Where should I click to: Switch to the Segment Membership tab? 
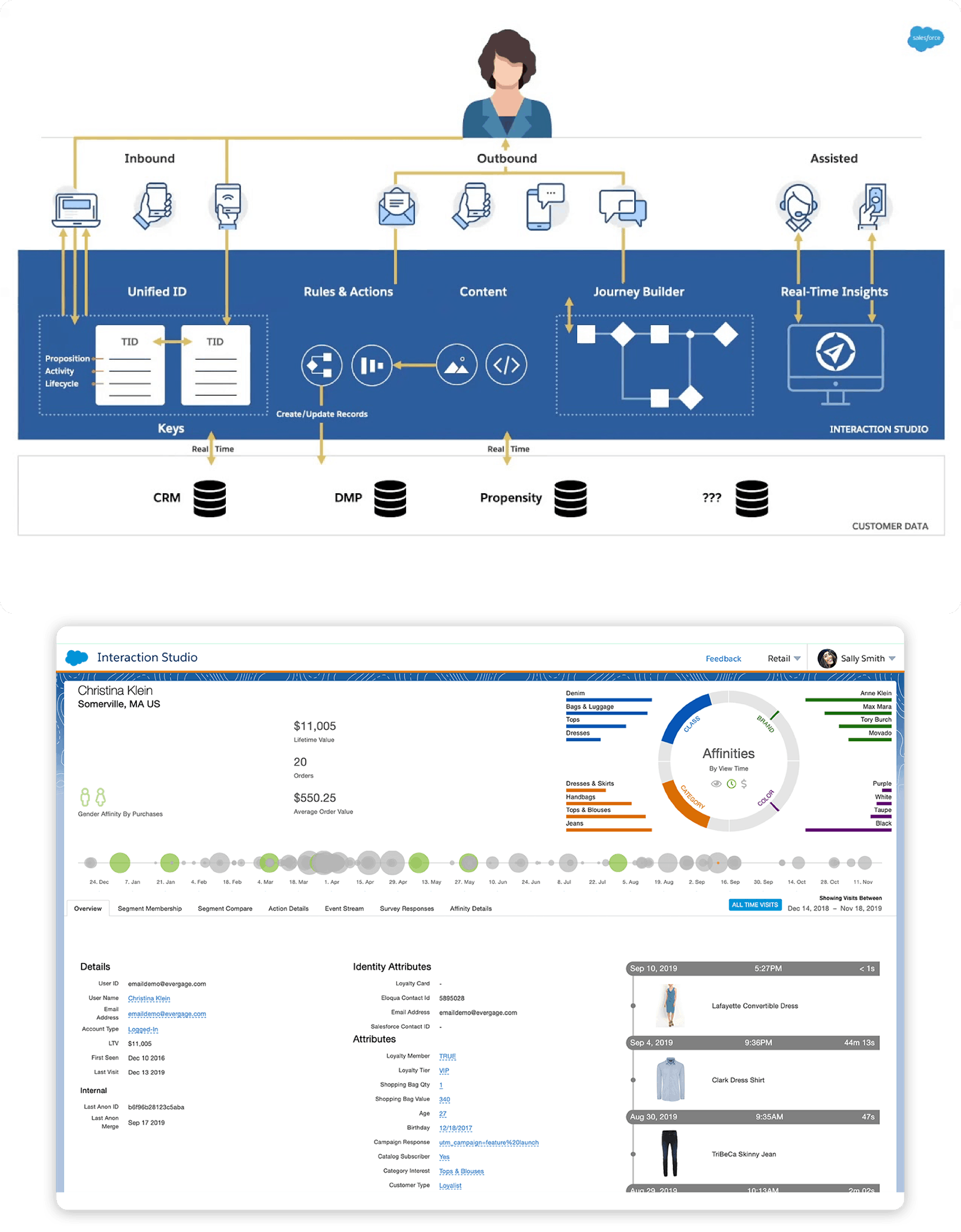coord(149,908)
